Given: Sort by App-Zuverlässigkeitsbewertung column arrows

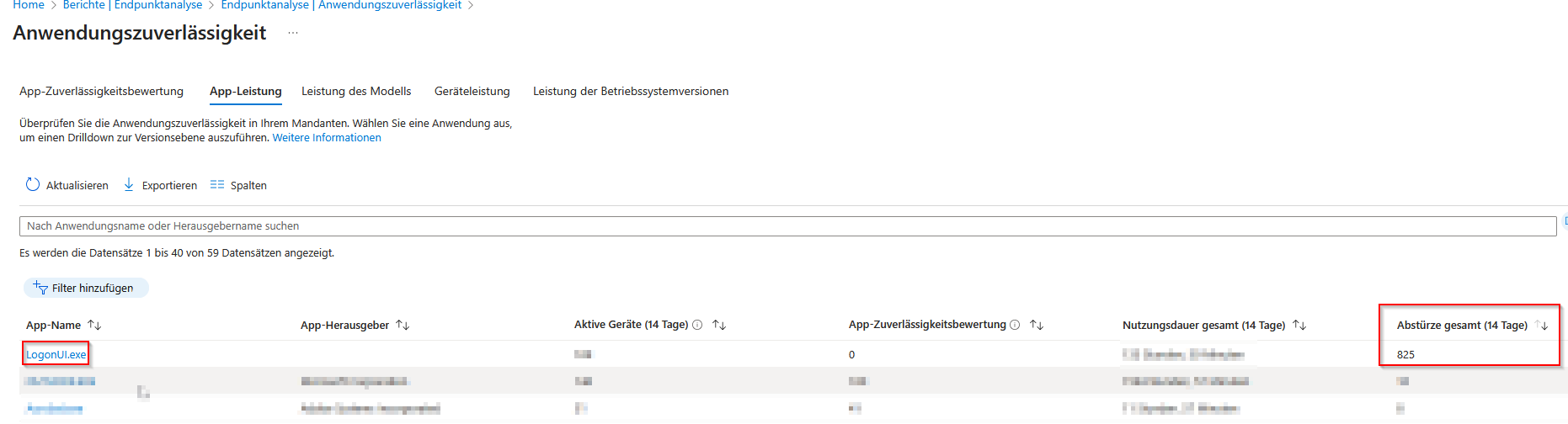Looking at the screenshot, I should pyautogui.click(x=1037, y=325).
